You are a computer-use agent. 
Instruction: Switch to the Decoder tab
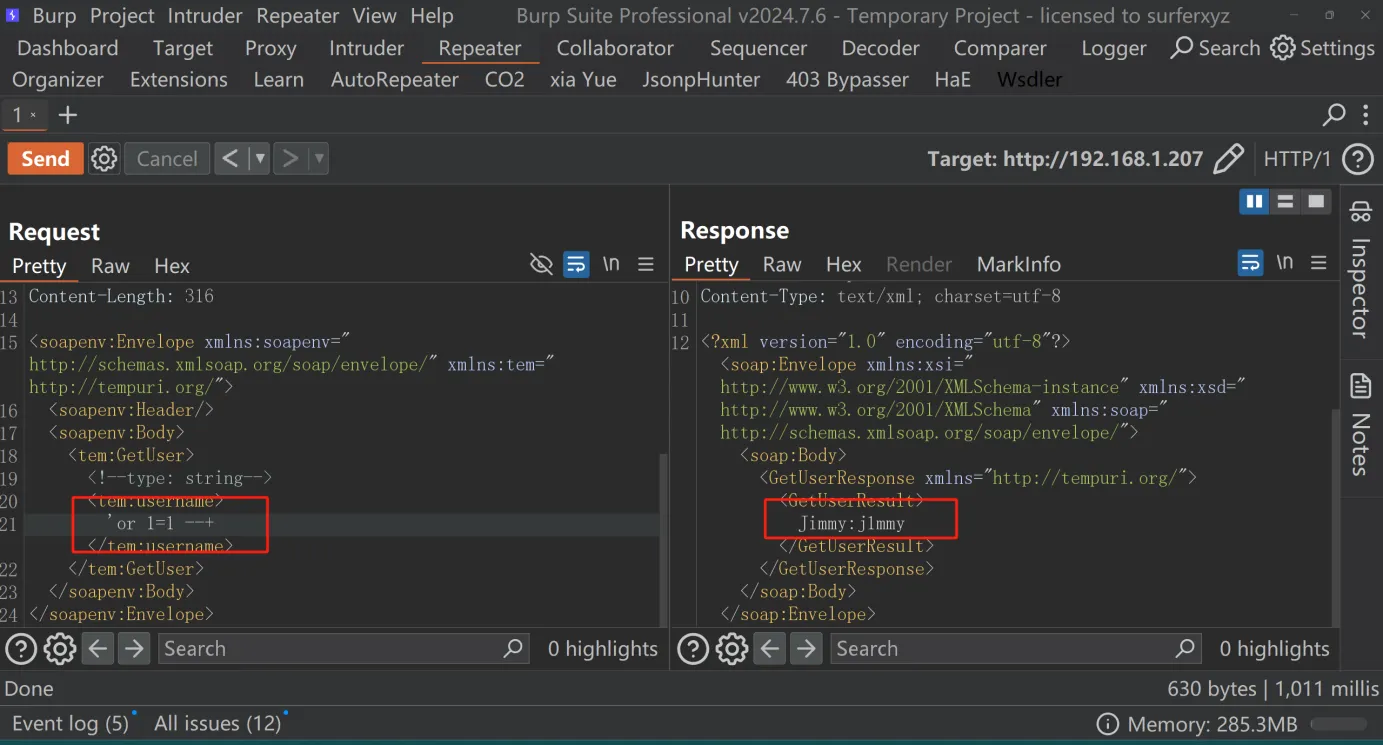pos(881,48)
